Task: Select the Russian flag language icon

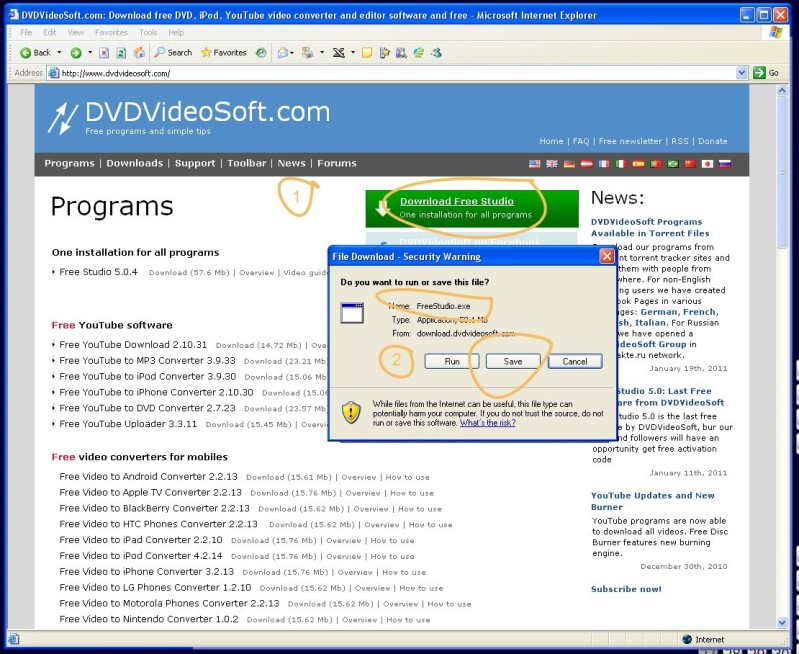Action: [x=725, y=164]
